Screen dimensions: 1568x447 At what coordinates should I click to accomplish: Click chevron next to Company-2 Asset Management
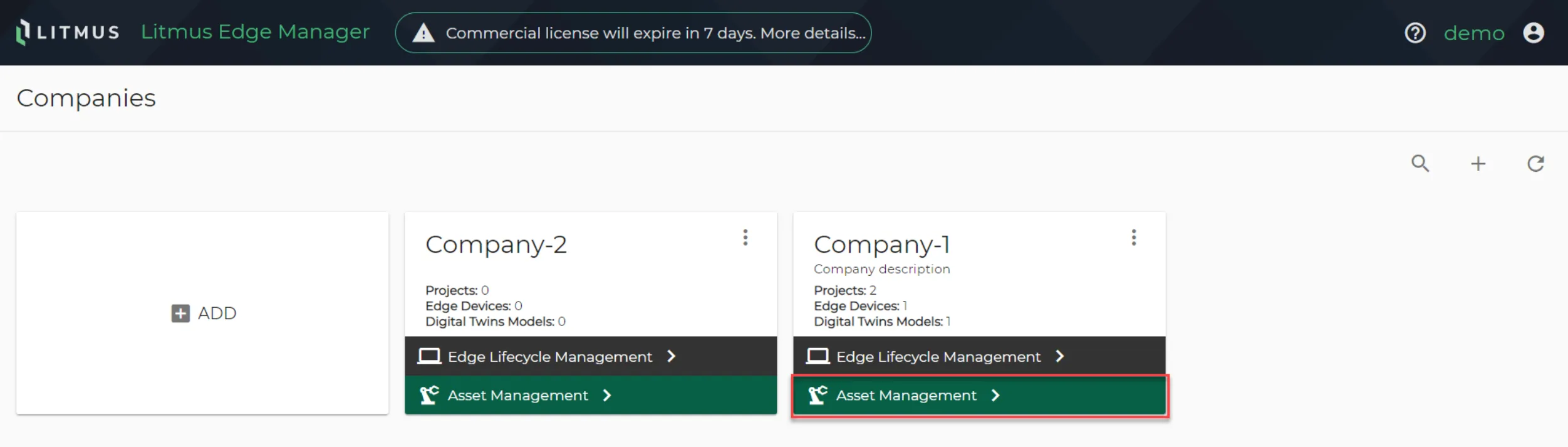(x=607, y=395)
